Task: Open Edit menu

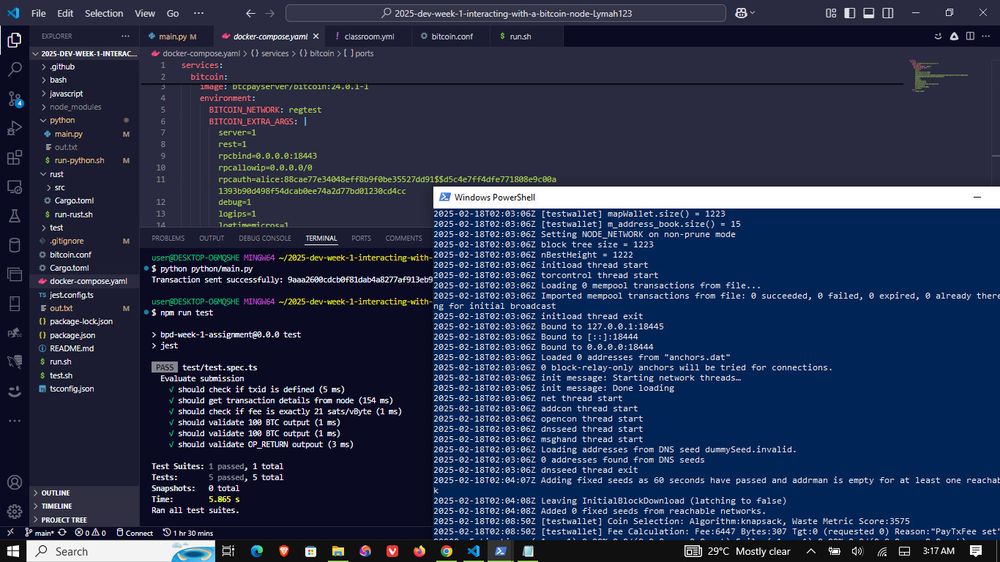Action: coord(65,13)
